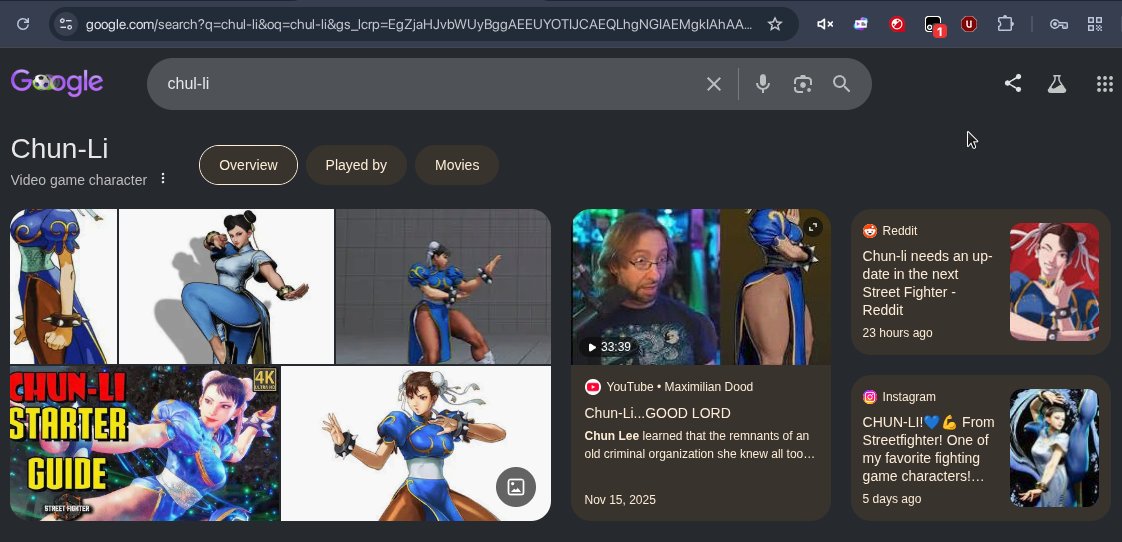Viewport: 1122px width, 542px height.
Task: Click the YouTube source icon
Action: click(x=592, y=387)
